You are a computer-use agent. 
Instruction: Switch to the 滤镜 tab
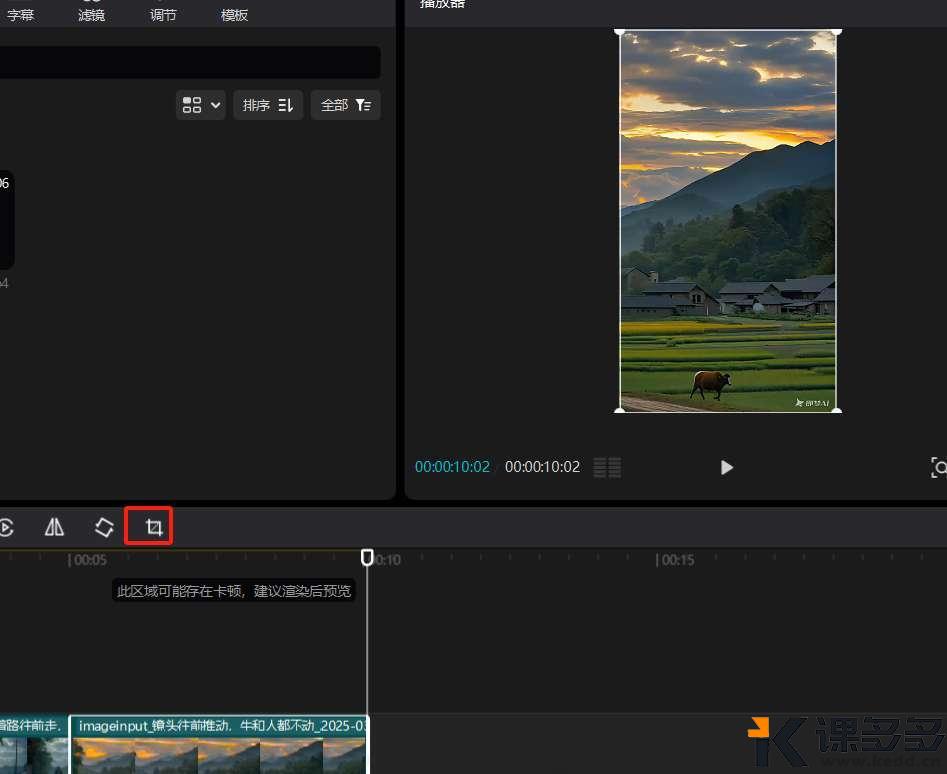coord(92,15)
